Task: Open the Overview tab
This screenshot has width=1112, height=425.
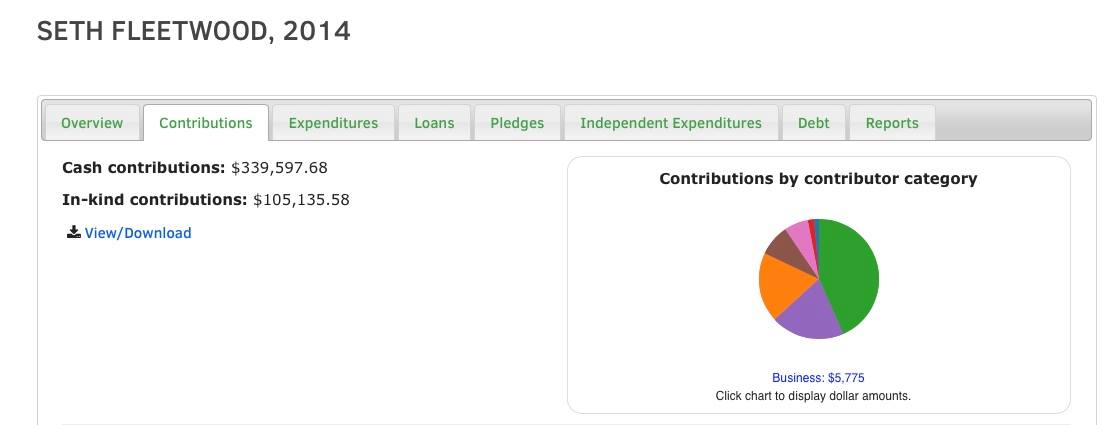Action: 92,123
